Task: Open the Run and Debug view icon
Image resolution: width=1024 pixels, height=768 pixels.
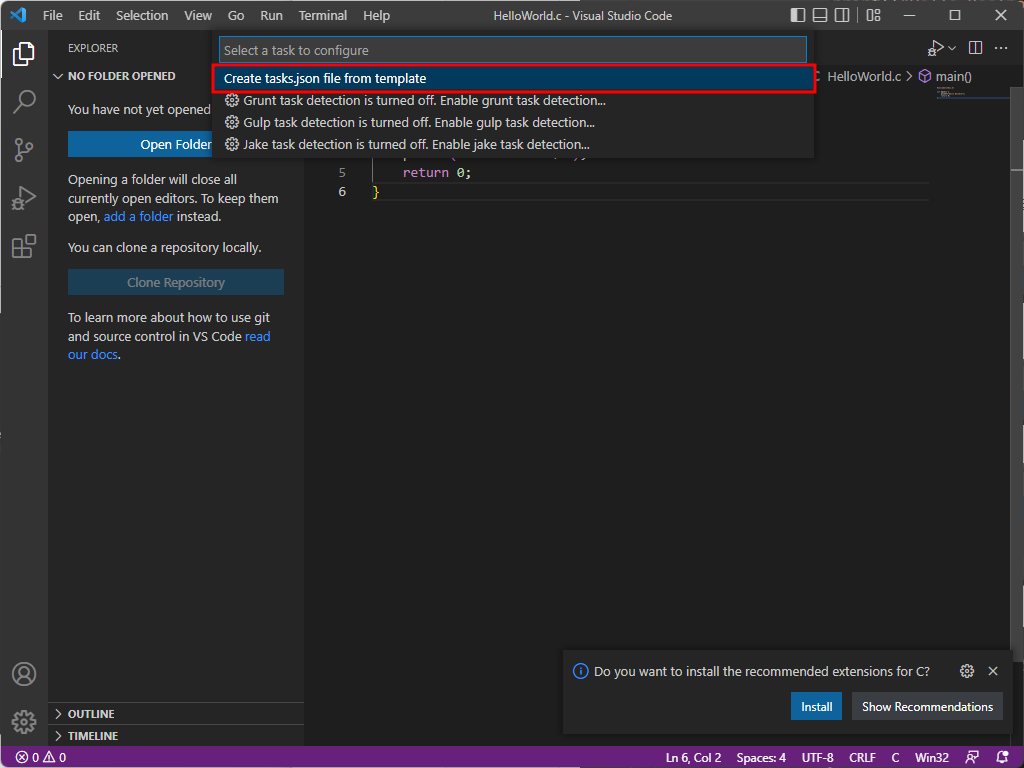Action: 24,198
